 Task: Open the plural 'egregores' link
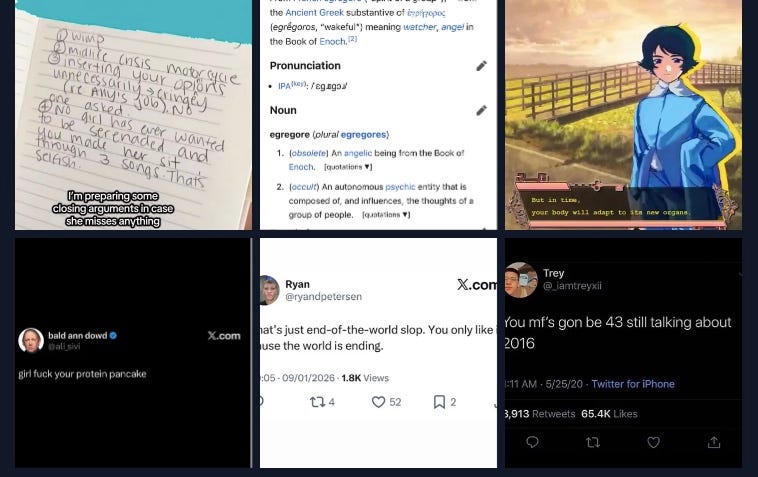point(364,134)
